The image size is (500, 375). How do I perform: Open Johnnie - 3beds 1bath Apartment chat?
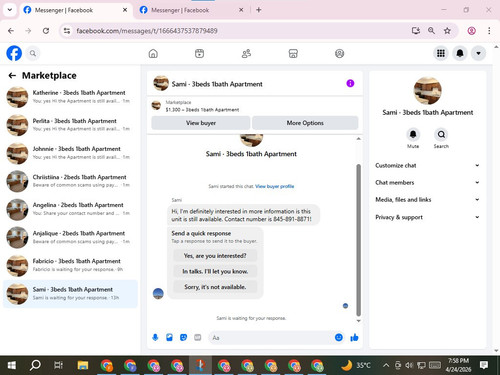point(70,153)
